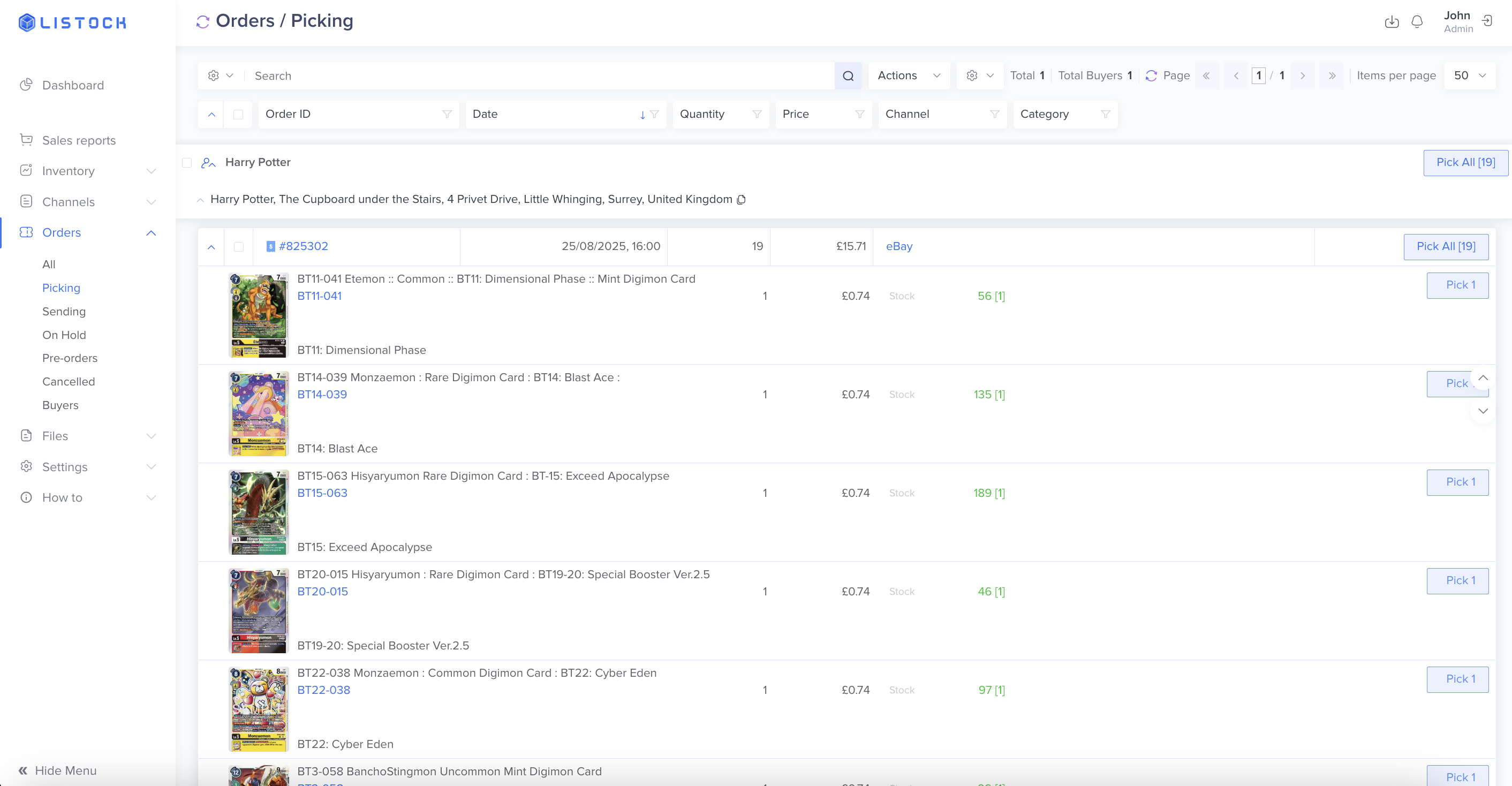Collapse order #825302 row chevron
1512x786 pixels.
(211, 246)
